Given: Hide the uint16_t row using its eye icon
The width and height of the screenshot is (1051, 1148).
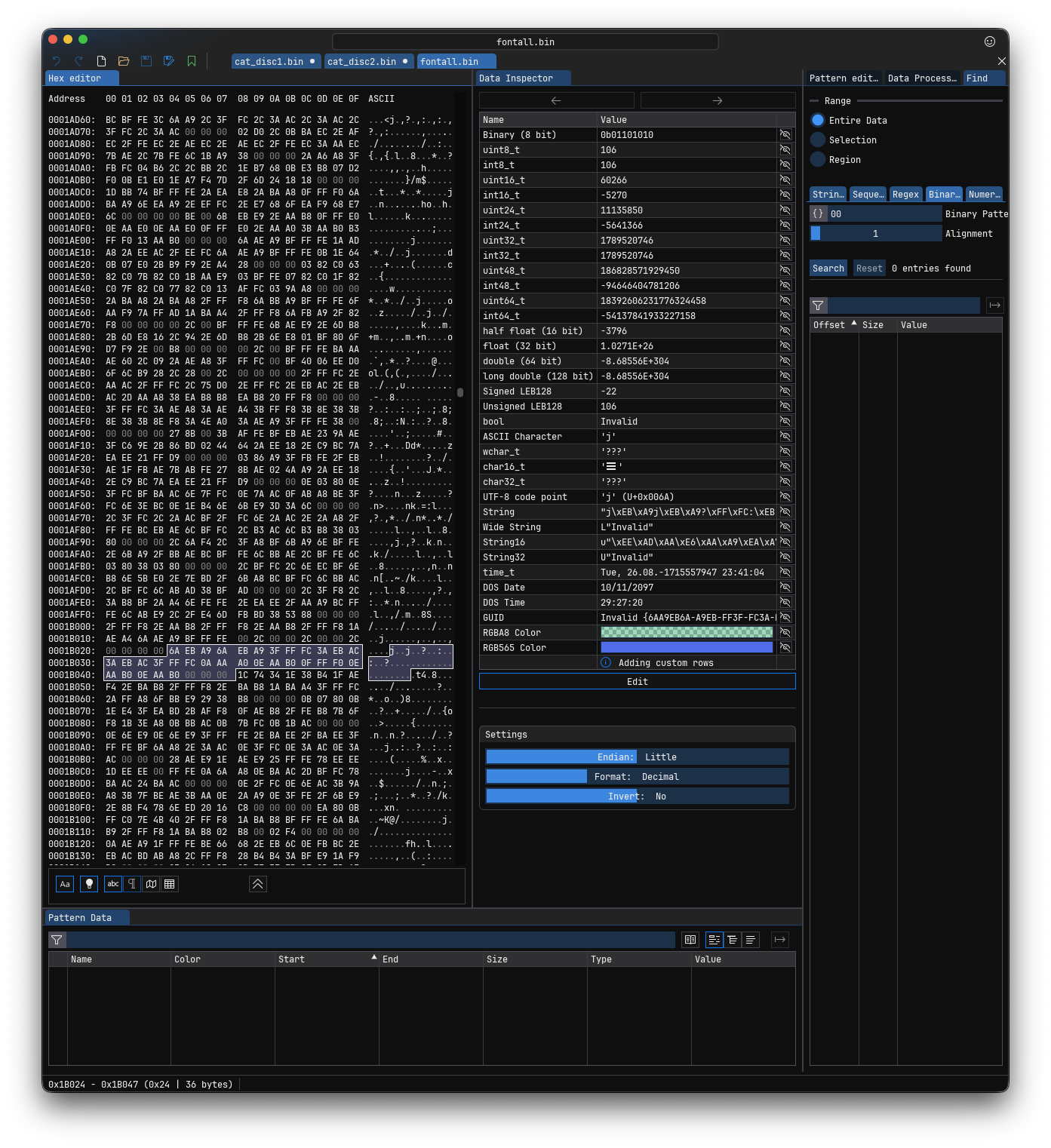Looking at the screenshot, I should pos(785,180).
